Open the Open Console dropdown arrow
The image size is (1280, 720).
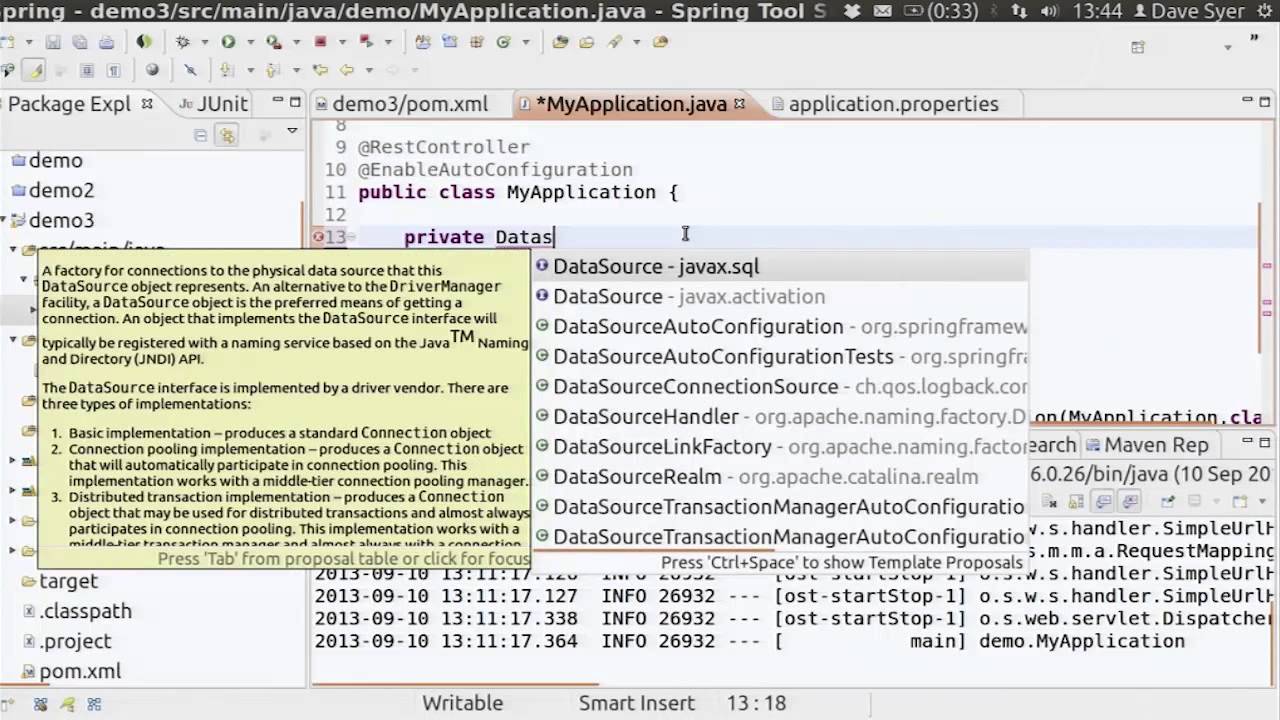pyautogui.click(x=1262, y=501)
